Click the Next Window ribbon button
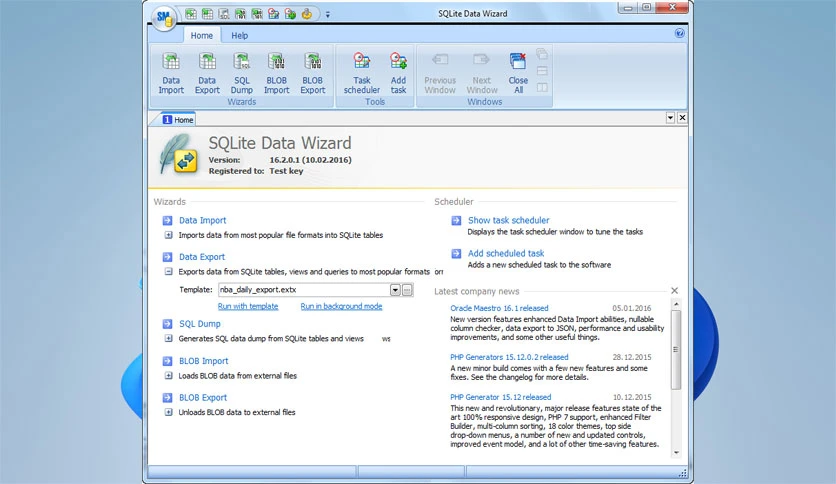Viewport: 836px width, 484px height. [x=481, y=74]
